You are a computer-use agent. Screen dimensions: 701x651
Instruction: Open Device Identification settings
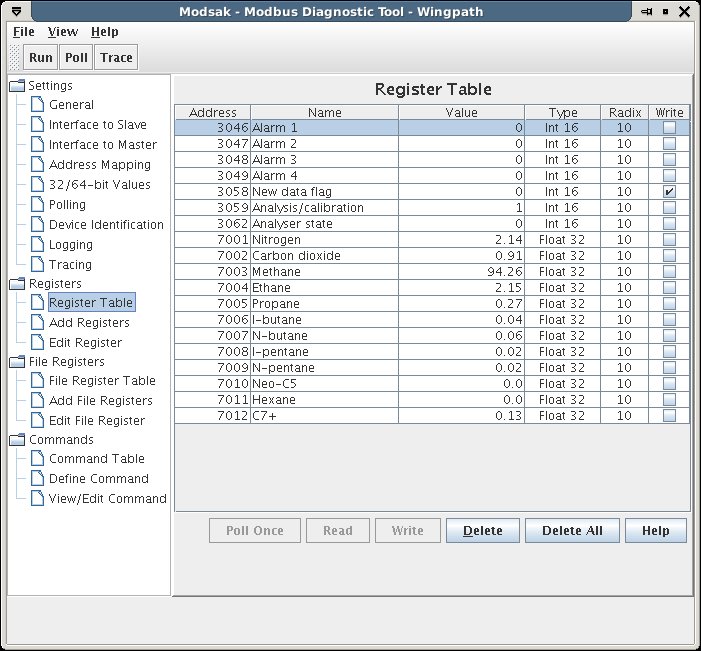pyautogui.click(x=106, y=224)
